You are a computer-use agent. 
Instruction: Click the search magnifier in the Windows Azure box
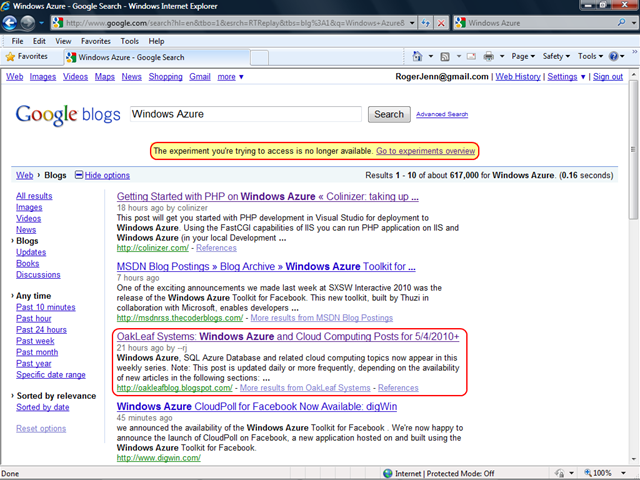622,22
